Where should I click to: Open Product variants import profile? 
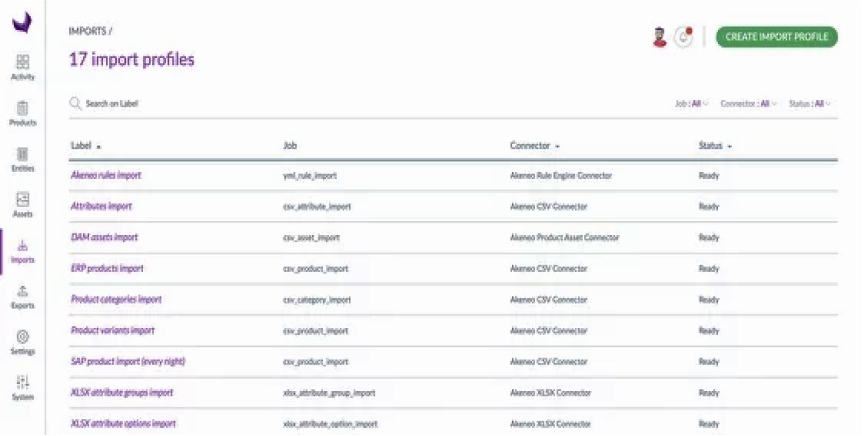(x=112, y=330)
